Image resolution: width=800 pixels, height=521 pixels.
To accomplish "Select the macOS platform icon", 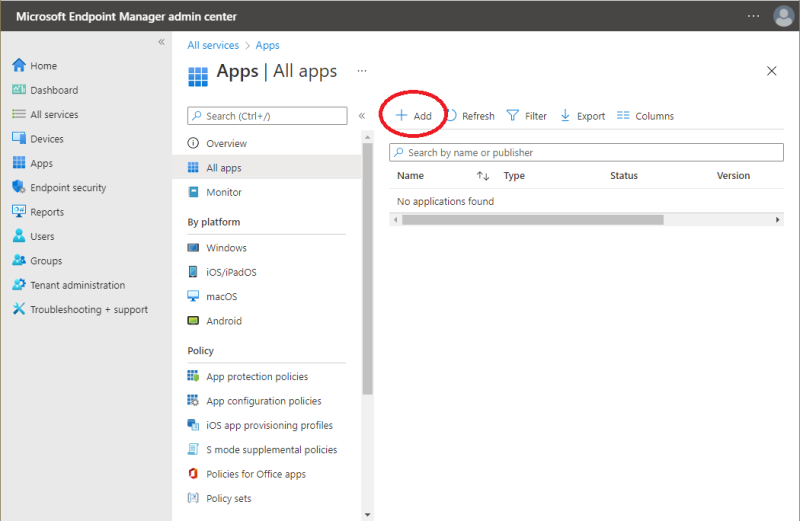I will 193,296.
